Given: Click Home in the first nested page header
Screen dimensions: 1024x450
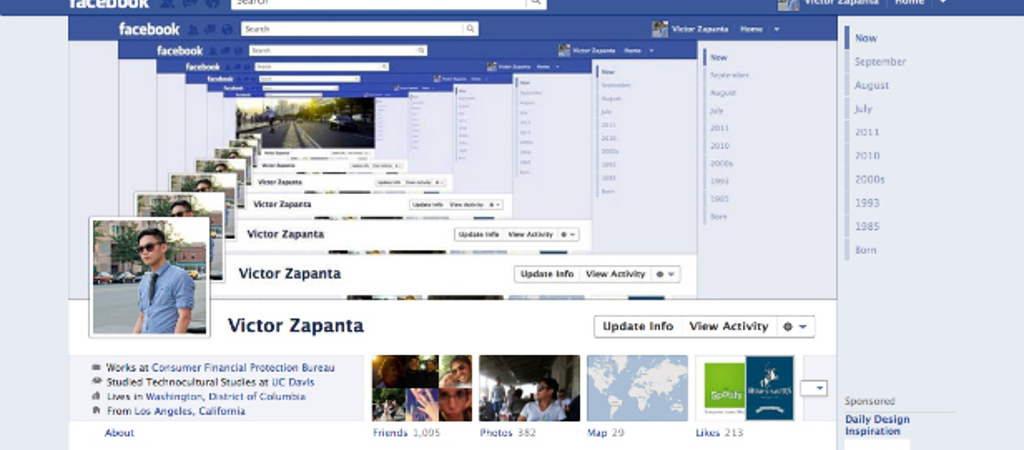Looking at the screenshot, I should pos(751,29).
